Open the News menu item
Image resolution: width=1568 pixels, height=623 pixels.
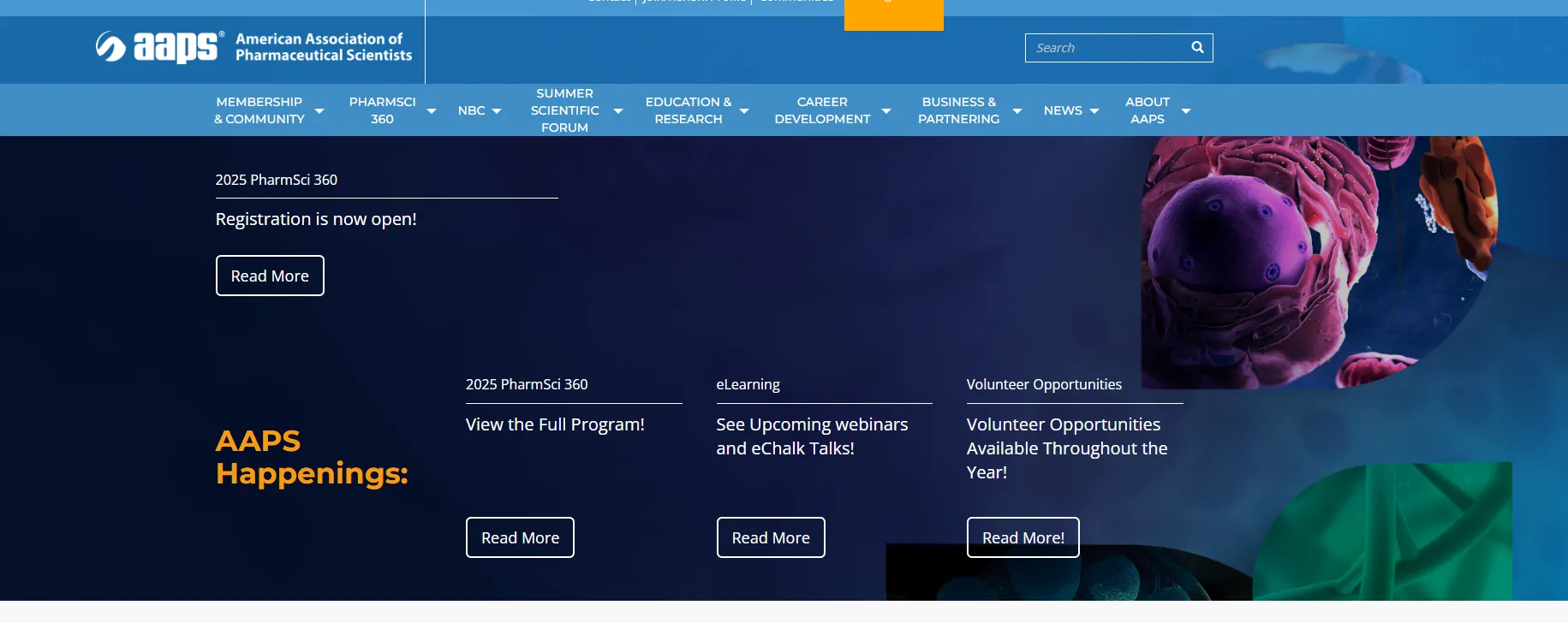click(x=1063, y=110)
